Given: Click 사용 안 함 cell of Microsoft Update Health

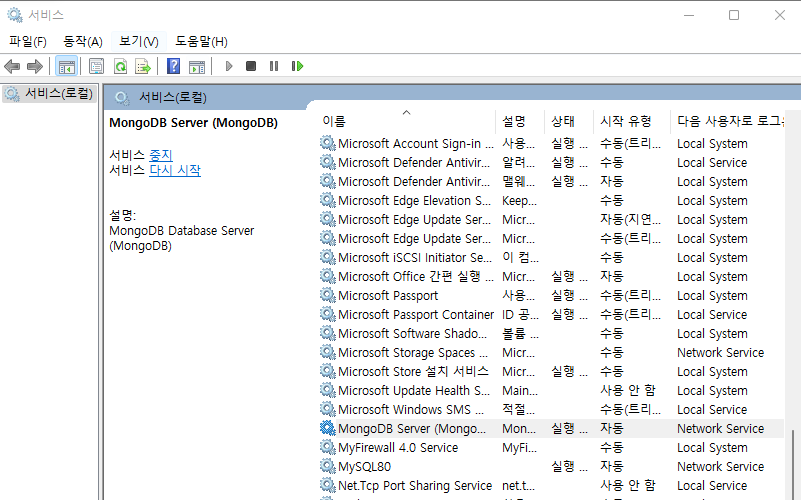Looking at the screenshot, I should click(x=628, y=390).
